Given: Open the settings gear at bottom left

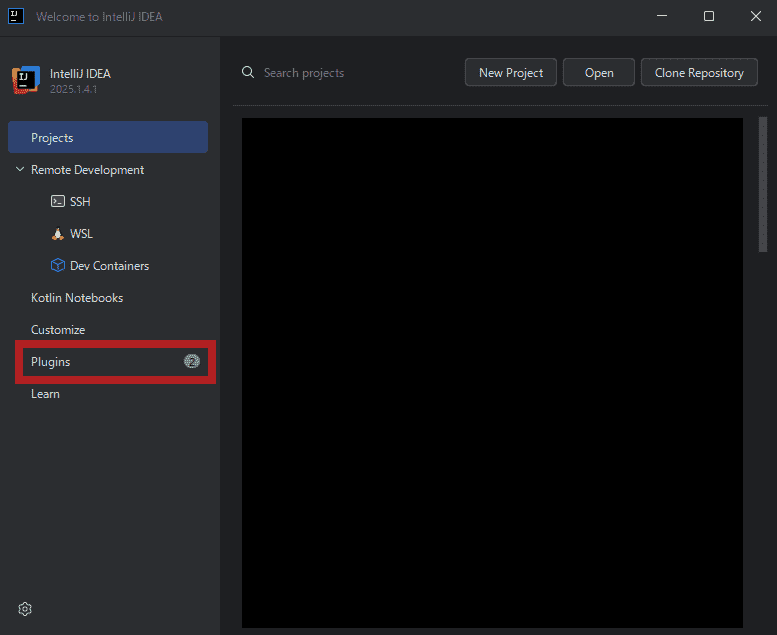Looking at the screenshot, I should click(25, 609).
